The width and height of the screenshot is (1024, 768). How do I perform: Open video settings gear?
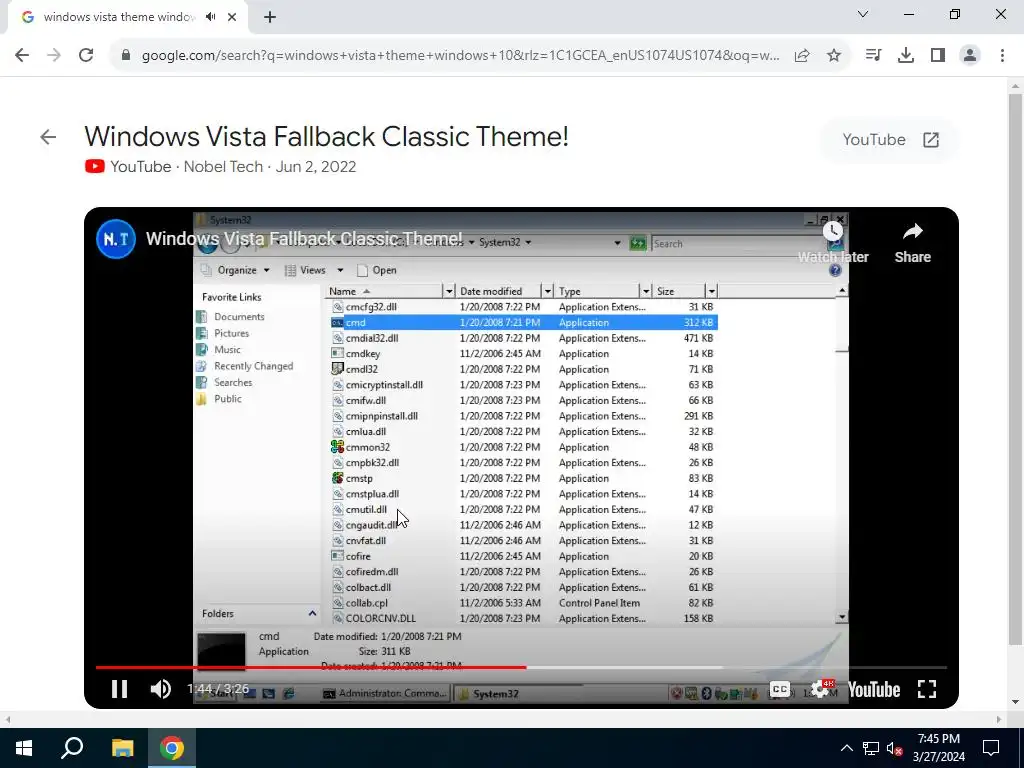[x=820, y=689]
